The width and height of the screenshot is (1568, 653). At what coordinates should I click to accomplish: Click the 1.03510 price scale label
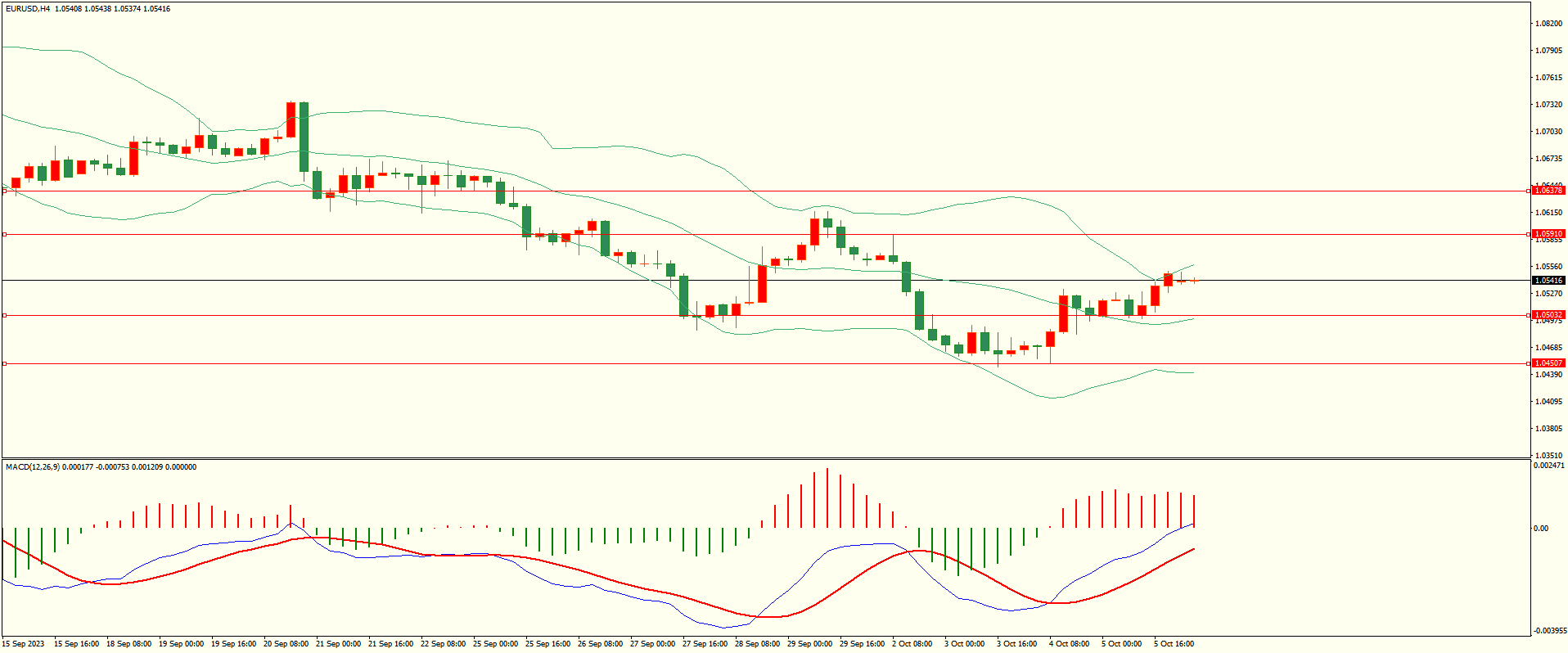[1548, 456]
